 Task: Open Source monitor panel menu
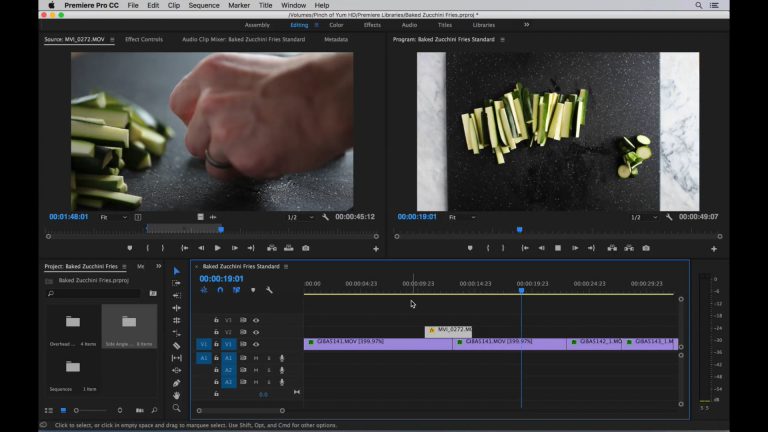[112, 39]
